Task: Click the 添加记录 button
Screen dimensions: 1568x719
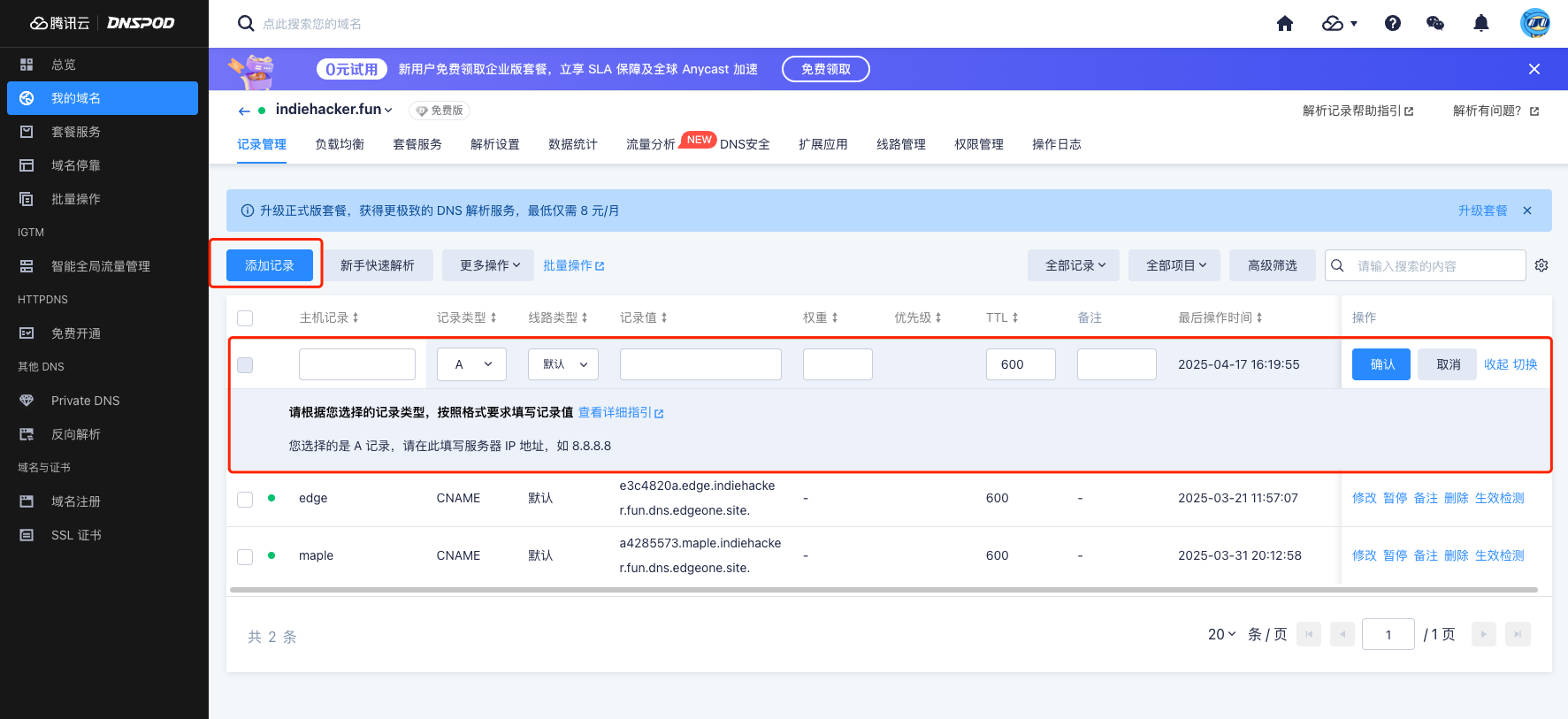Action: pos(270,265)
